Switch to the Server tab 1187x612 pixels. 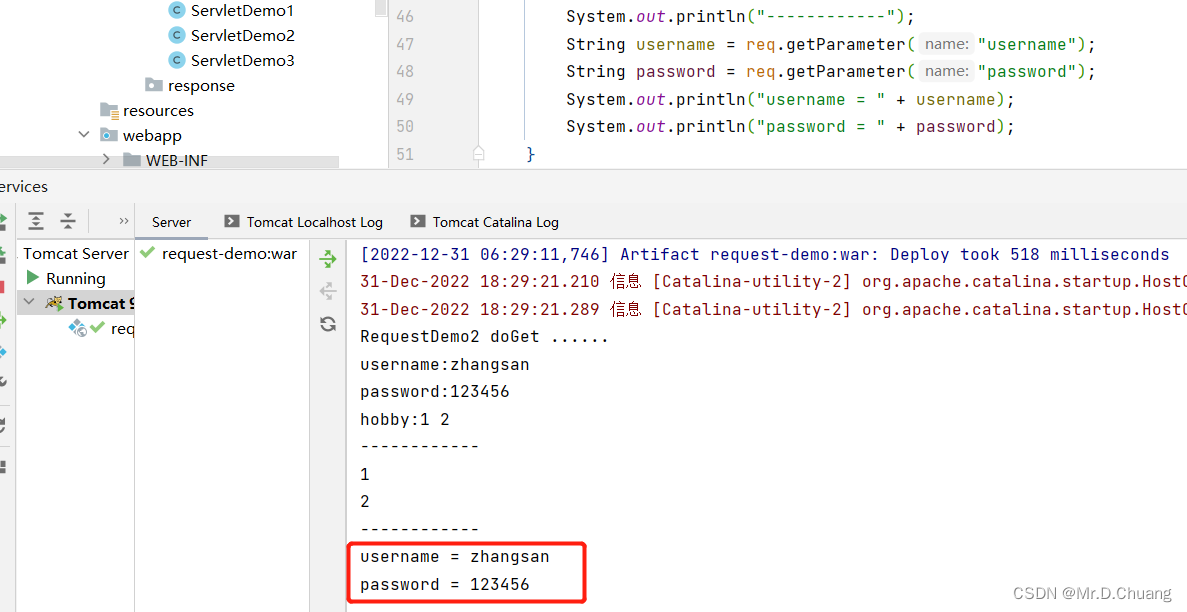click(x=171, y=222)
